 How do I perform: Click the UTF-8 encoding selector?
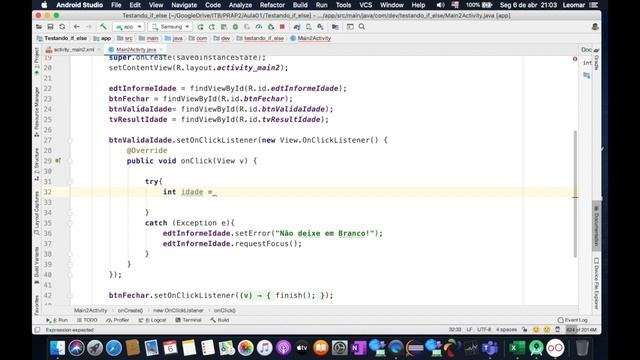pos(484,329)
